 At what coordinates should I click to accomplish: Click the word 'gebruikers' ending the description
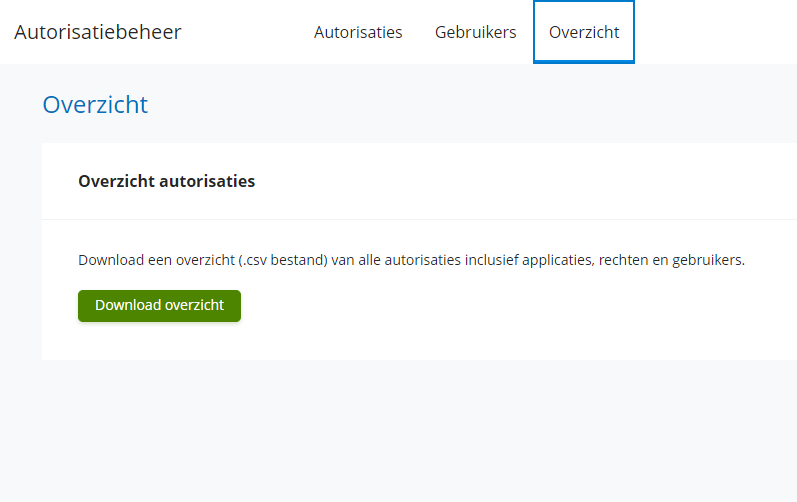[x=708, y=260]
